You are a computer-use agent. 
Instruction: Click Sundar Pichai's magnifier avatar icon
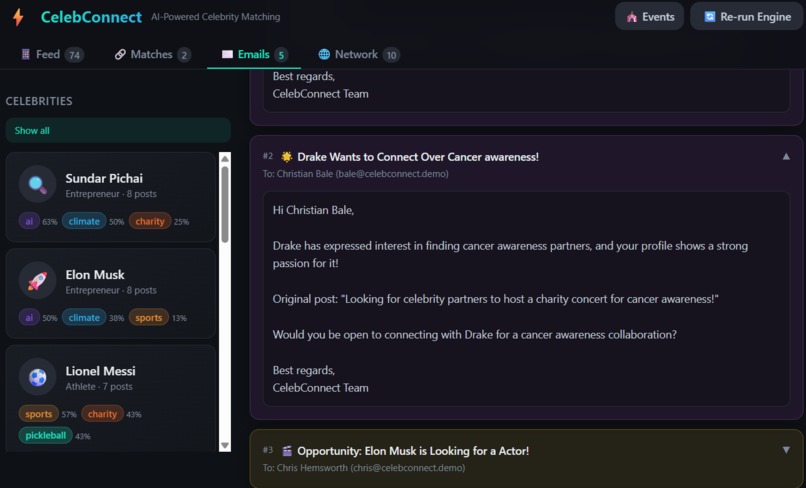(x=38, y=184)
